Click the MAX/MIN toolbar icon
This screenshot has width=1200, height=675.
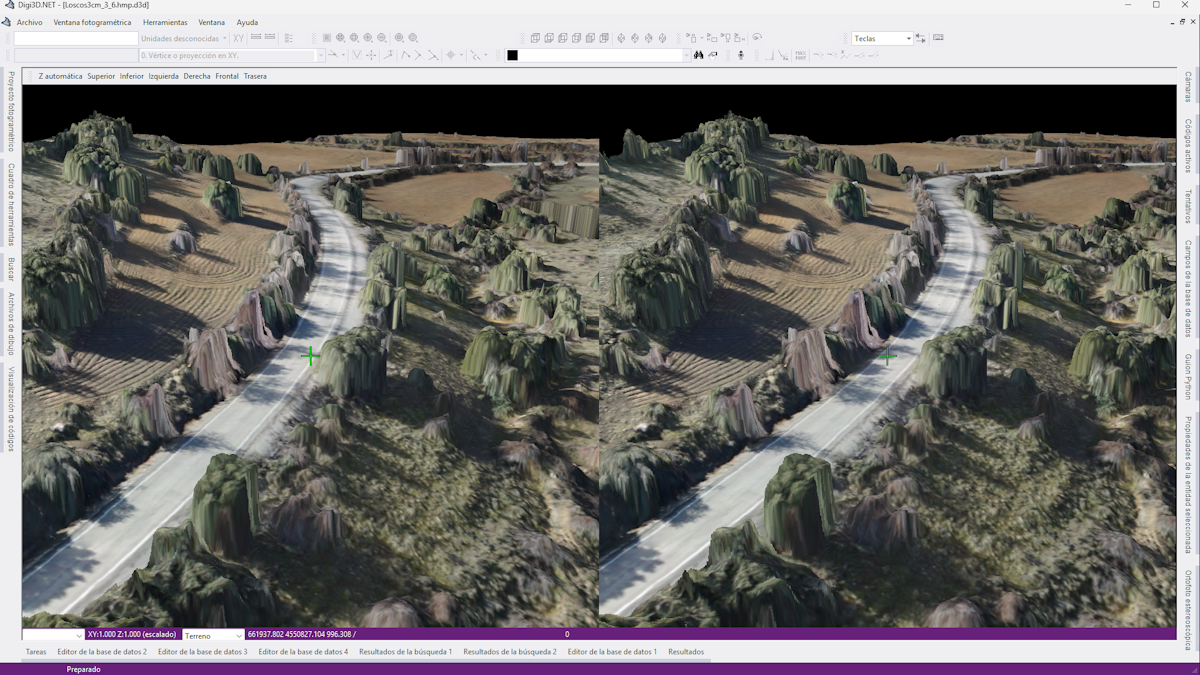(x=800, y=55)
